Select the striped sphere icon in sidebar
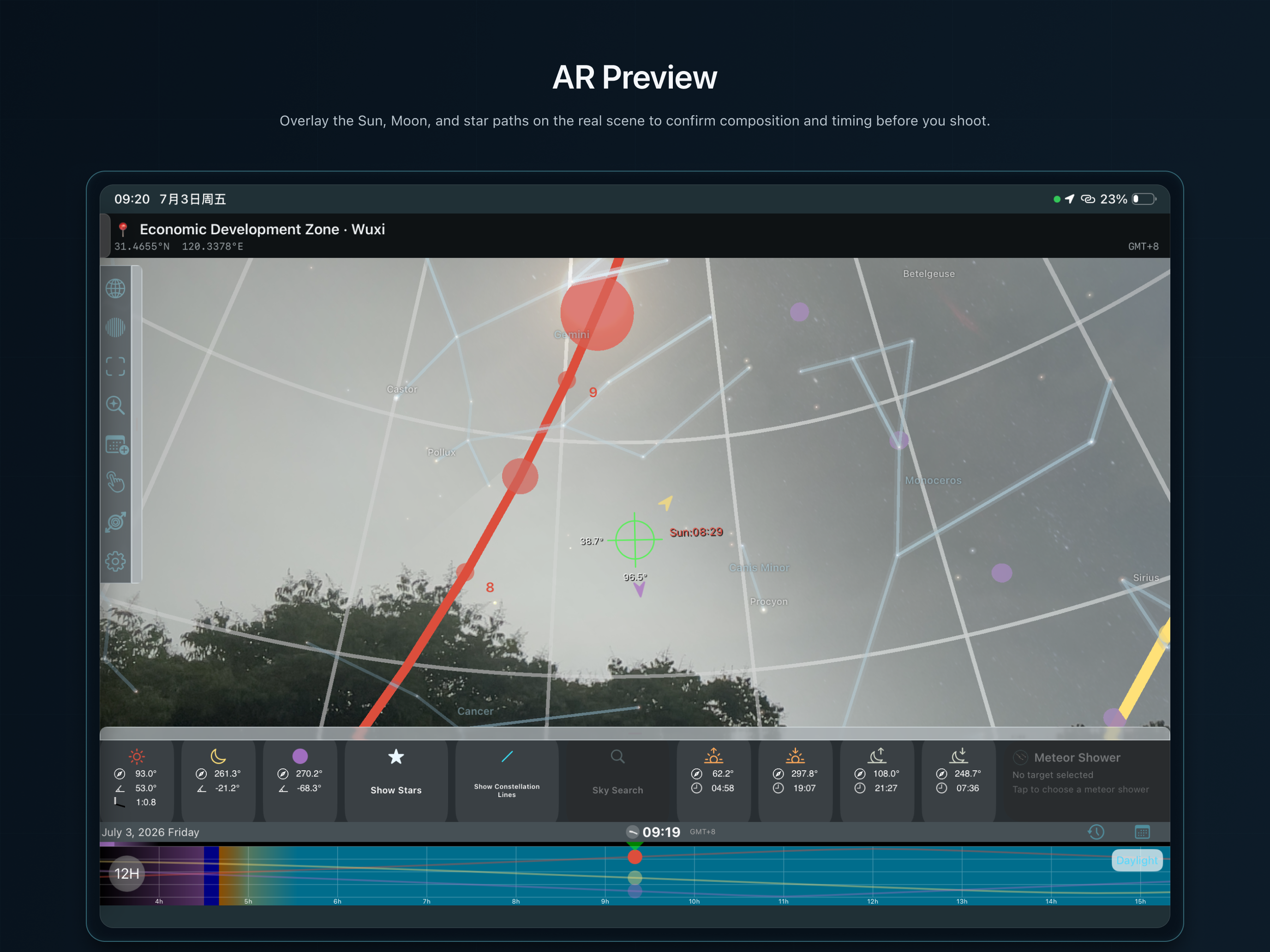Screen dimensions: 1270x952 [115, 327]
